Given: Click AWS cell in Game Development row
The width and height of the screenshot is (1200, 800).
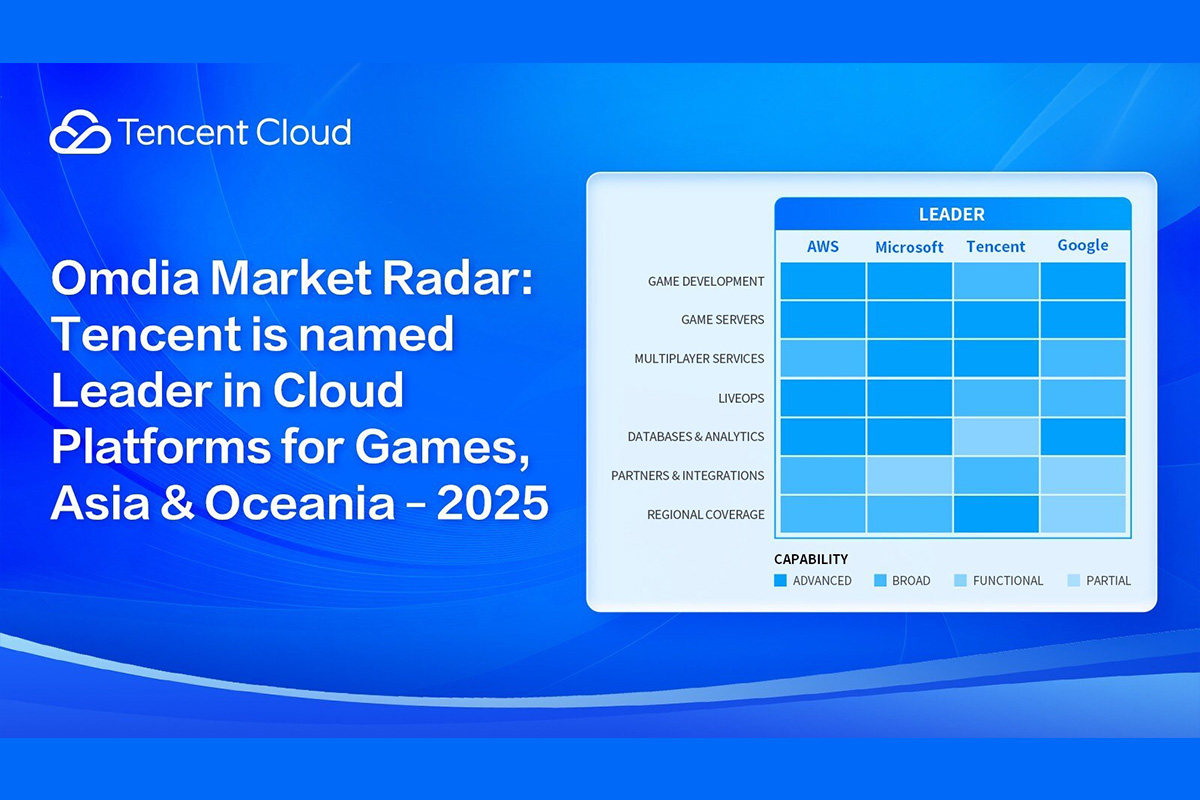Looking at the screenshot, I should [823, 281].
